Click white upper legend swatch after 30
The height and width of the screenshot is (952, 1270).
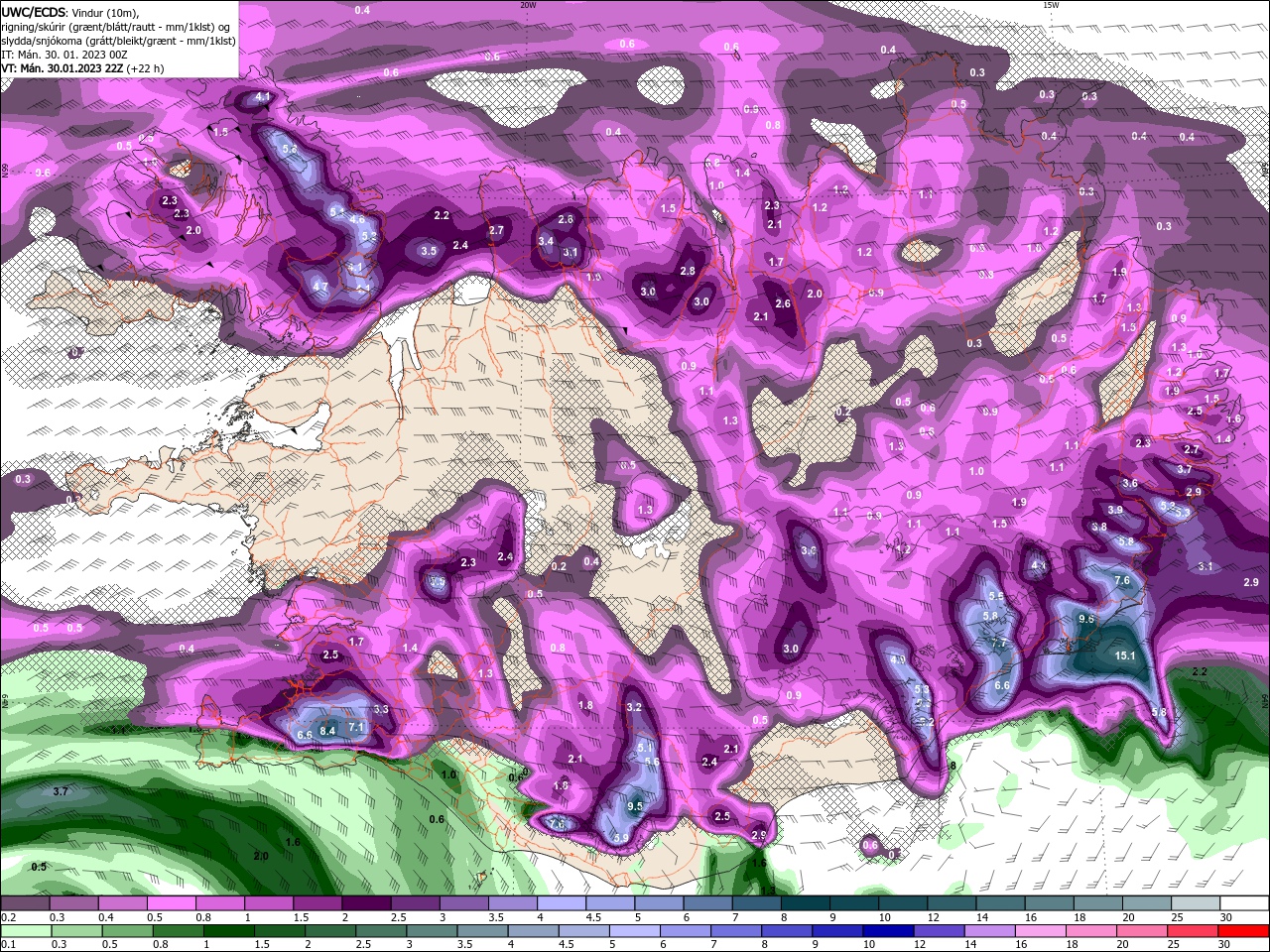[1245, 903]
